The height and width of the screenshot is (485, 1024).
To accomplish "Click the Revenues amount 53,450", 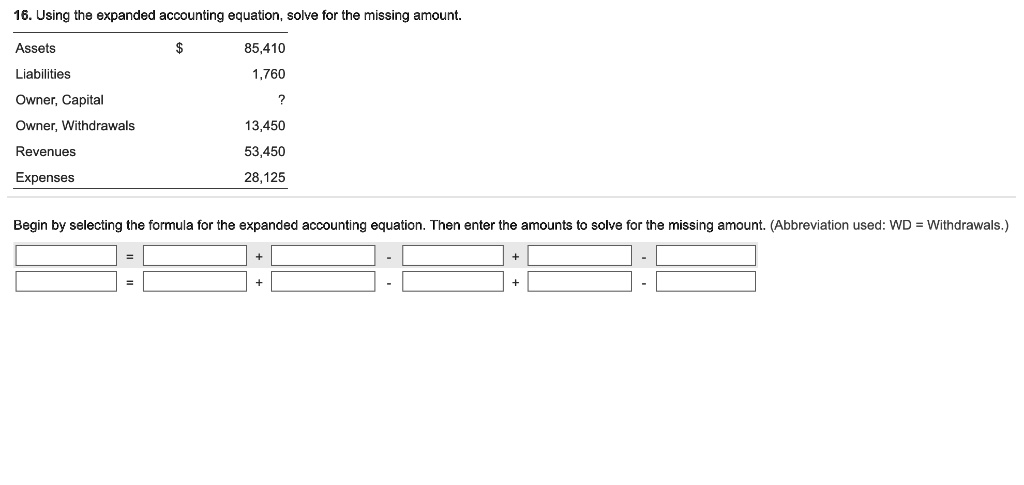I will point(264,151).
